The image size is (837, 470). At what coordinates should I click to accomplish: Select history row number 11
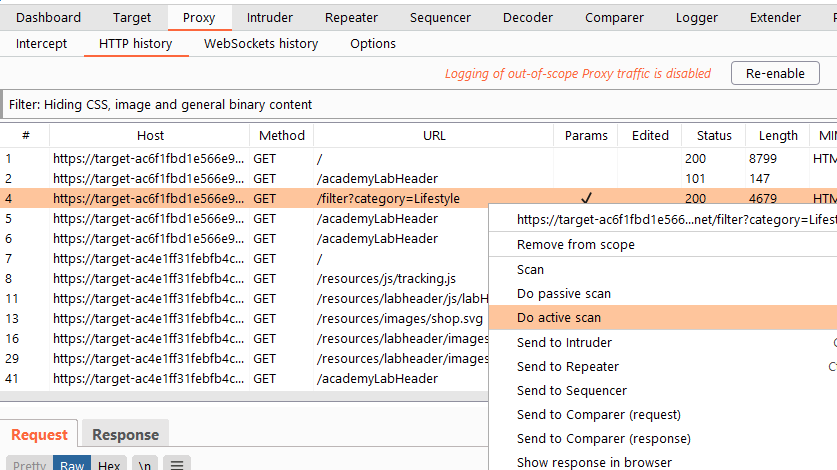point(244,299)
